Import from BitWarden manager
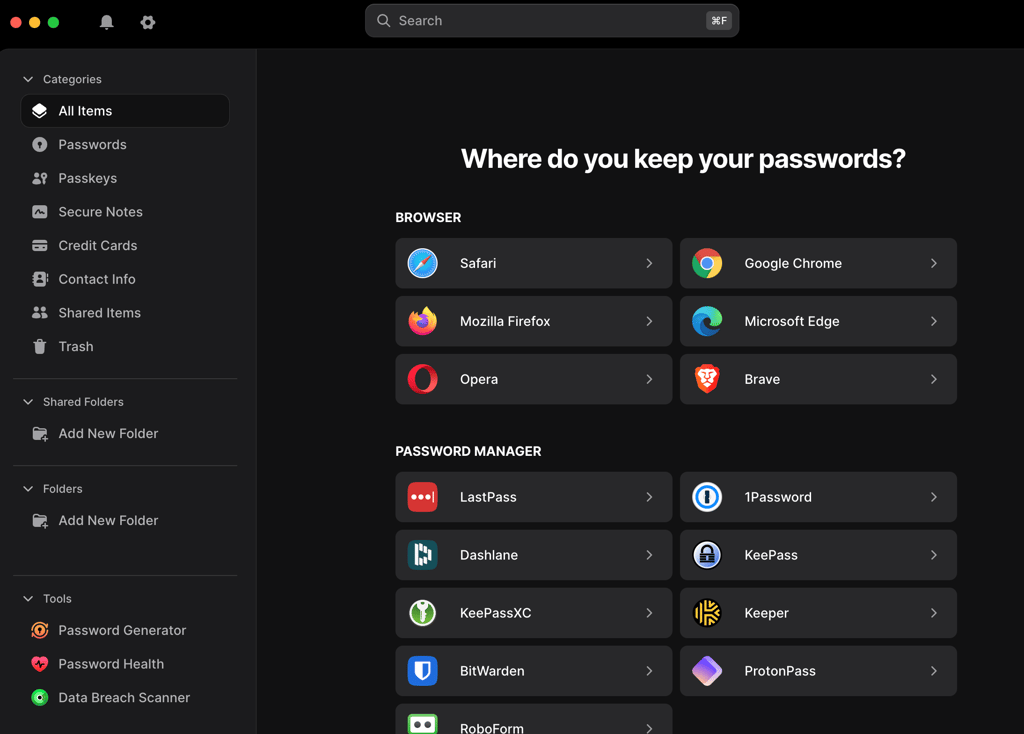 [534, 671]
